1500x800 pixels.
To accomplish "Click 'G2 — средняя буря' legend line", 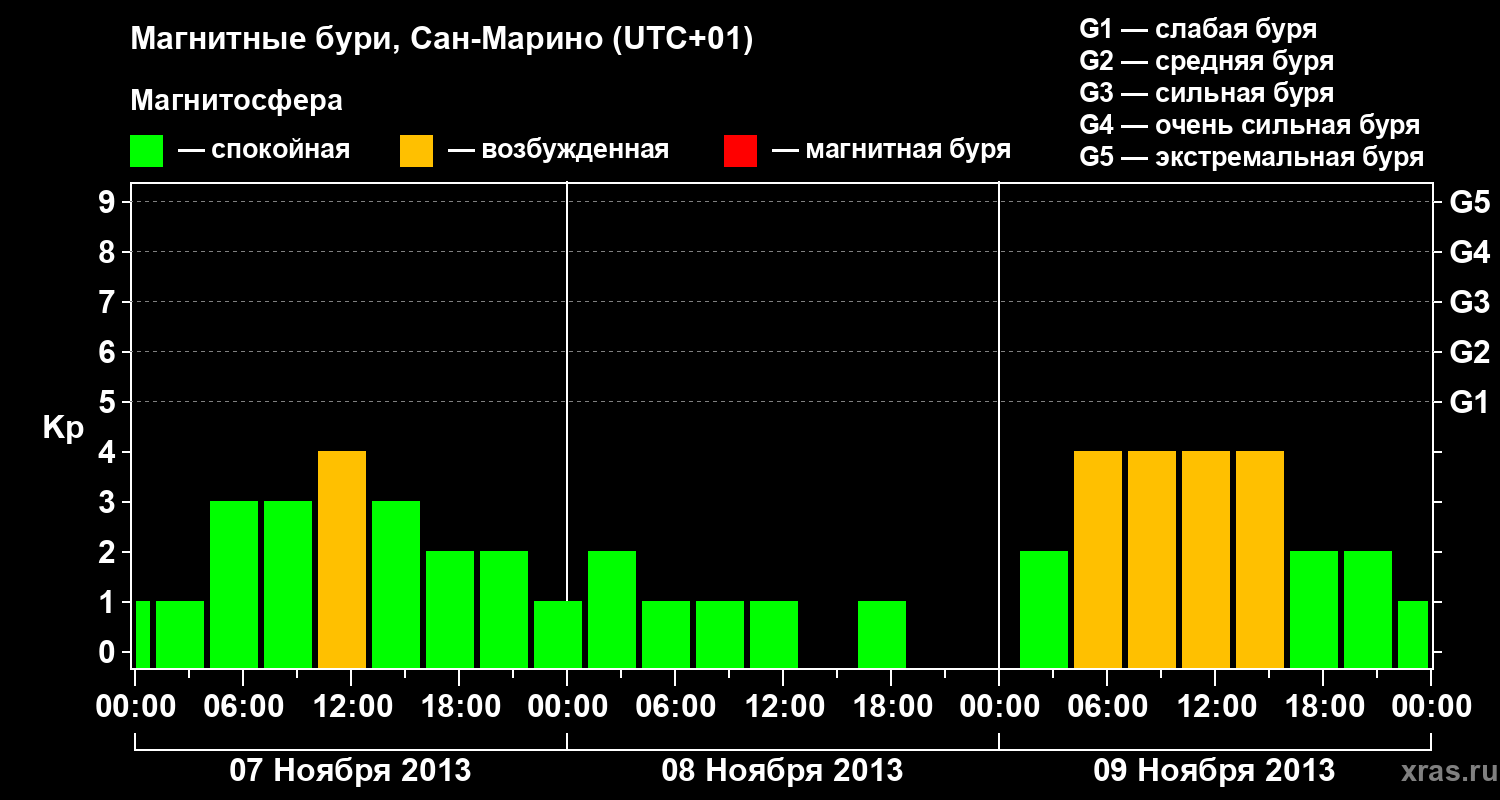I will tap(1206, 61).
